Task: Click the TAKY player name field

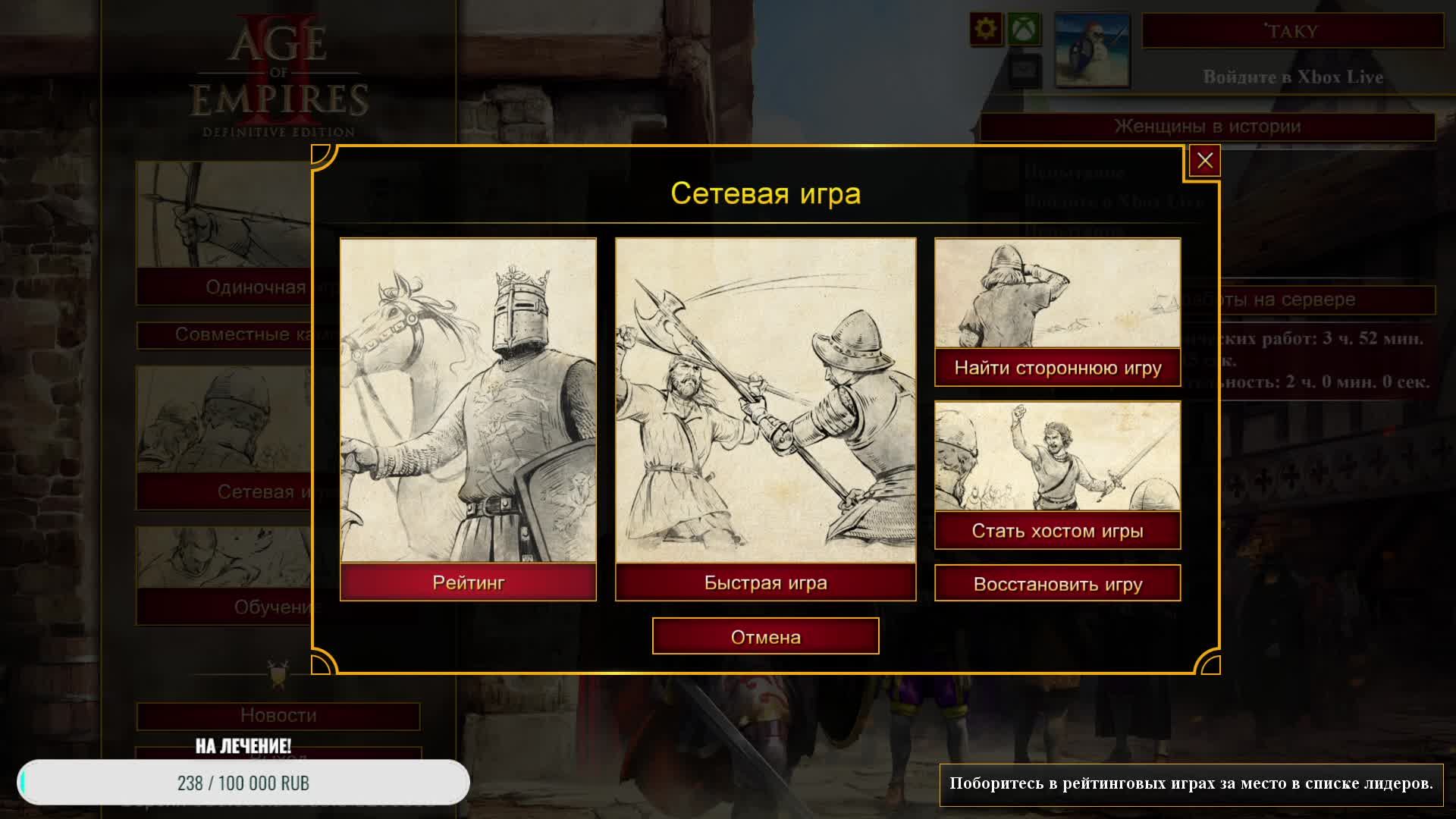Action: tap(1292, 31)
